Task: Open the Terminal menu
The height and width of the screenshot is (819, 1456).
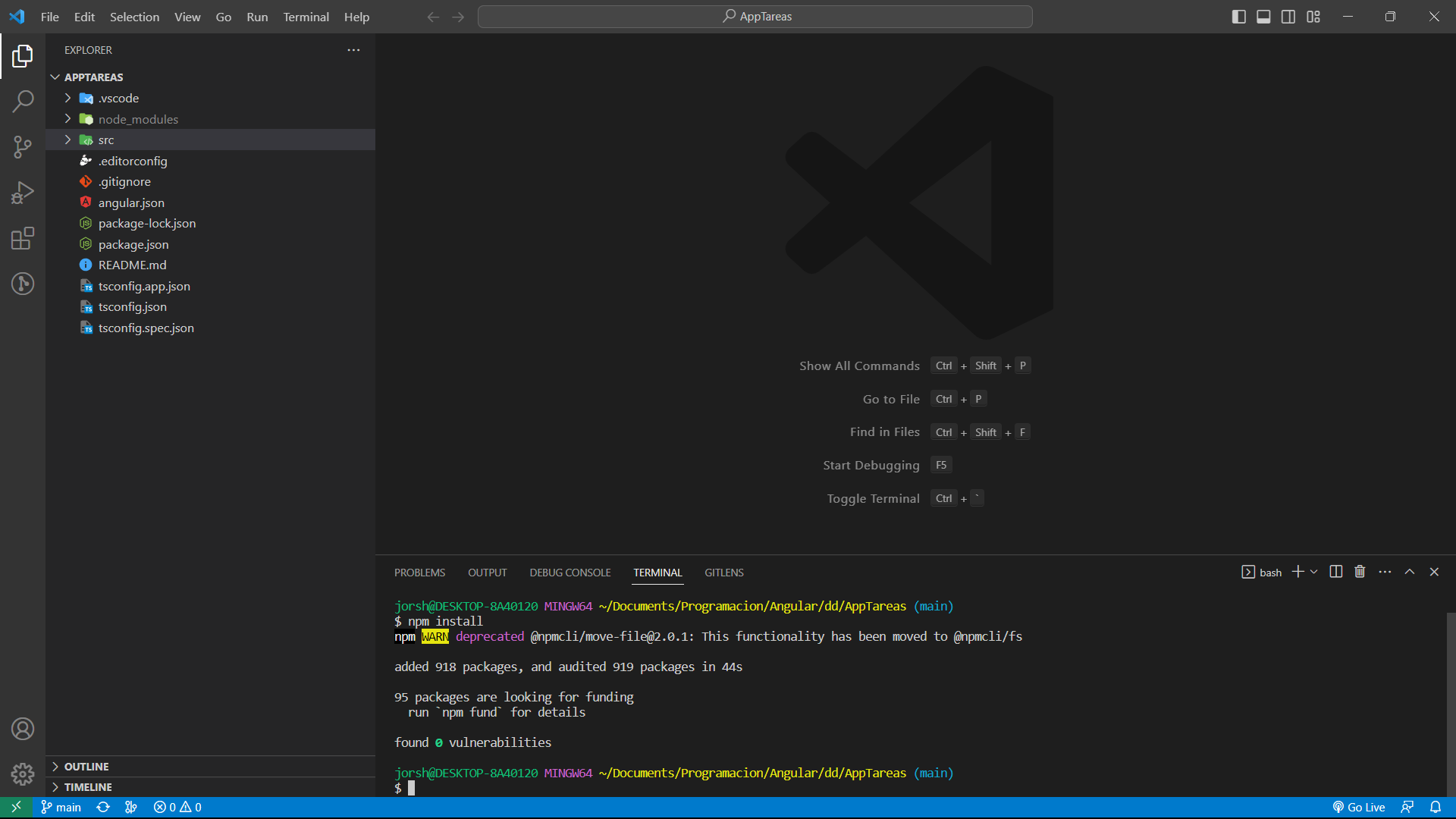Action: (306, 17)
